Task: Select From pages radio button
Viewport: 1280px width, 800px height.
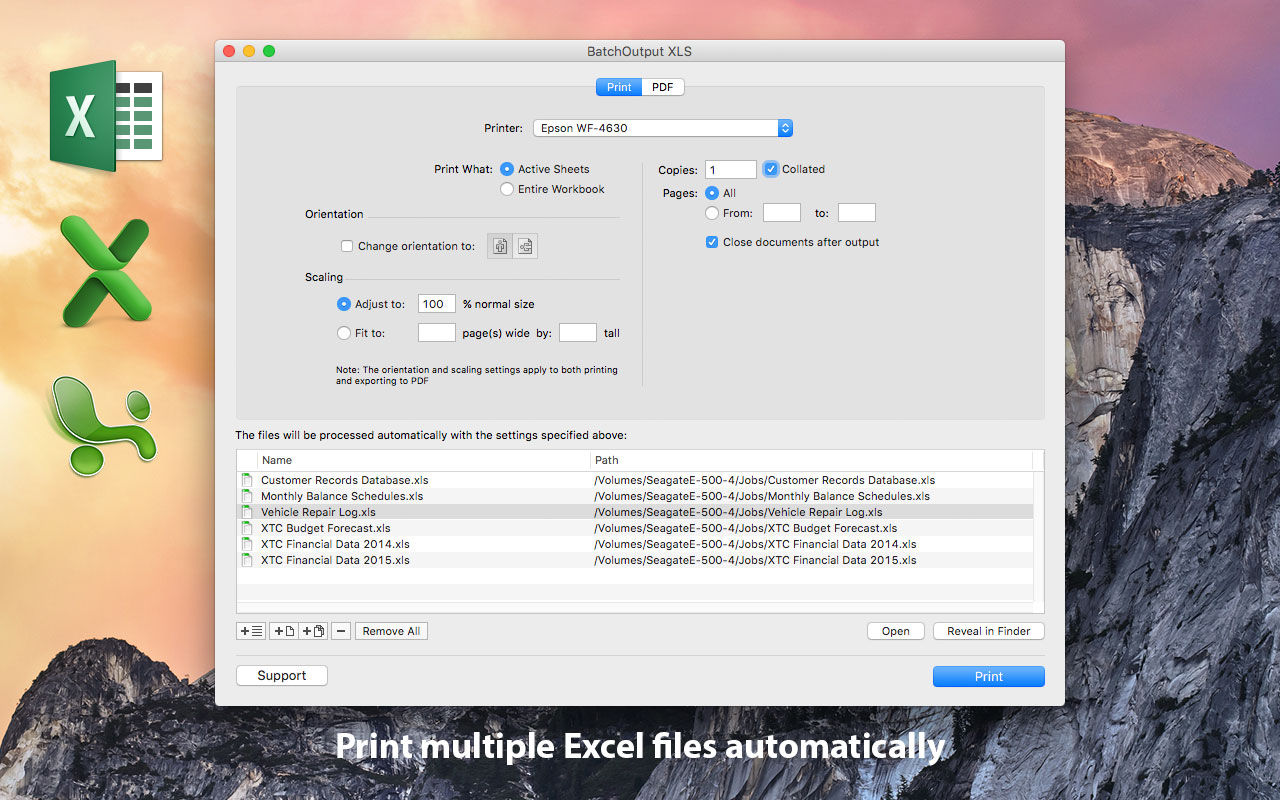Action: [712, 213]
